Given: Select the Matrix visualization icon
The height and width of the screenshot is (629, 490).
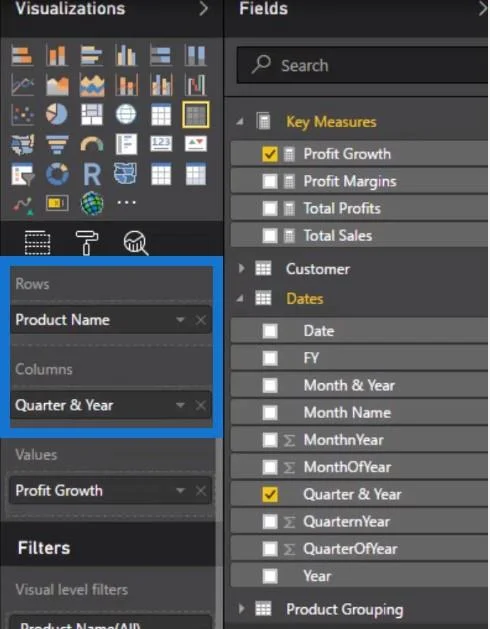Looking at the screenshot, I should pos(196,114).
